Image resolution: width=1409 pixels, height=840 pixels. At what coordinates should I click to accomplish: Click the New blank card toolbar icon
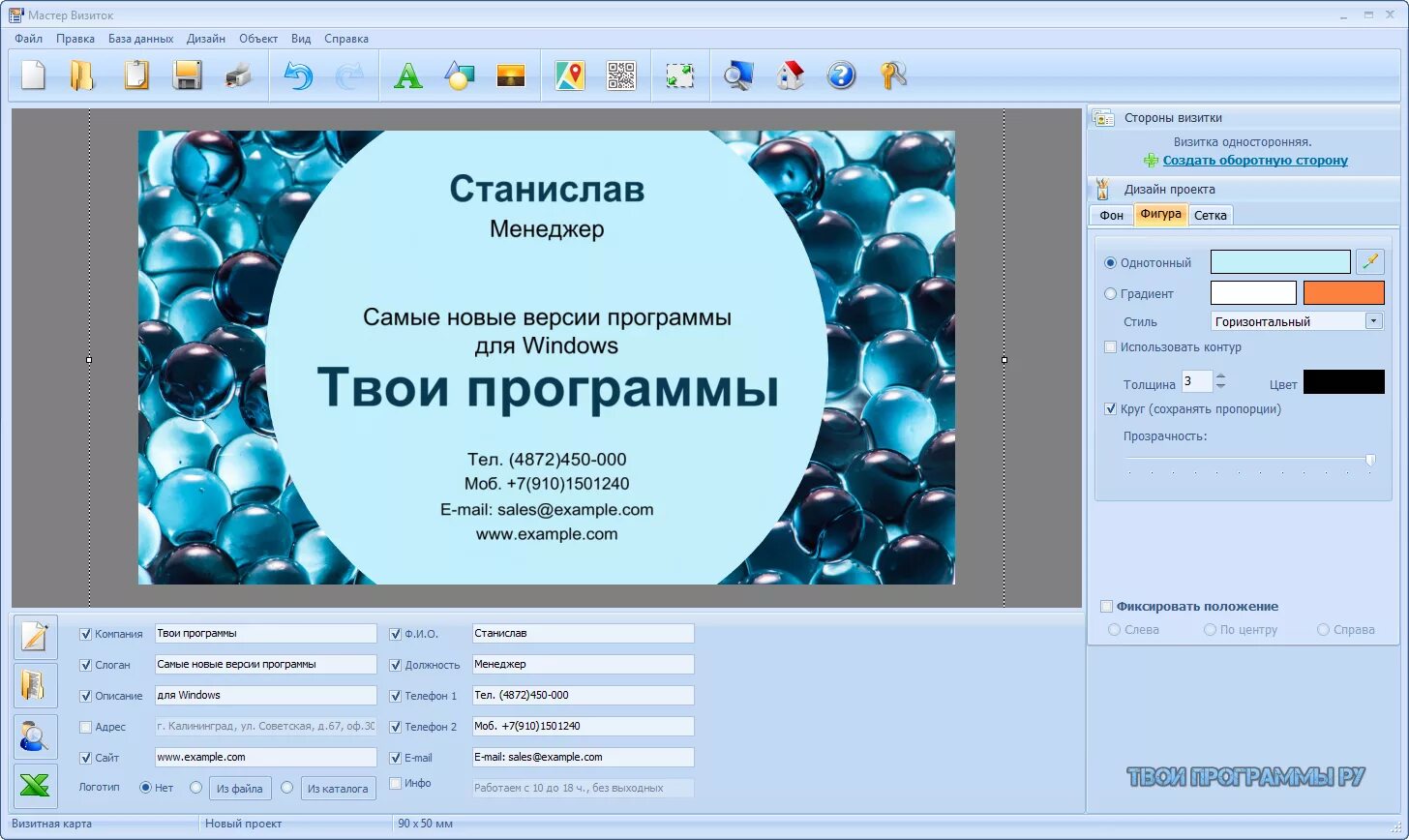tap(34, 75)
